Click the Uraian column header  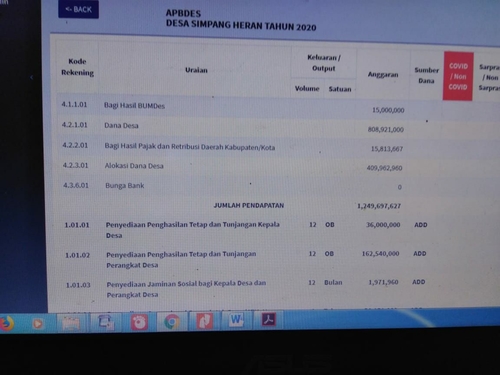(196, 70)
